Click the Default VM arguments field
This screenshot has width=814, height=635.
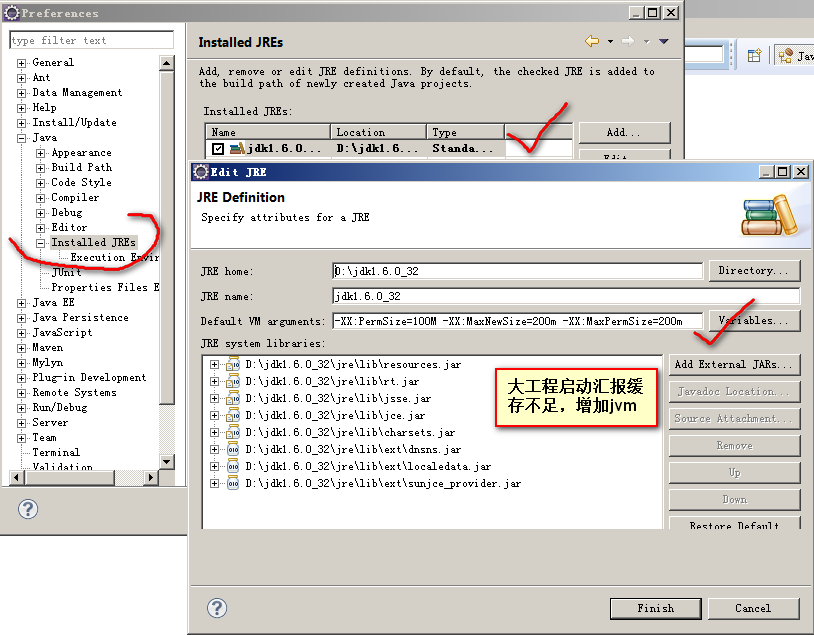517,322
